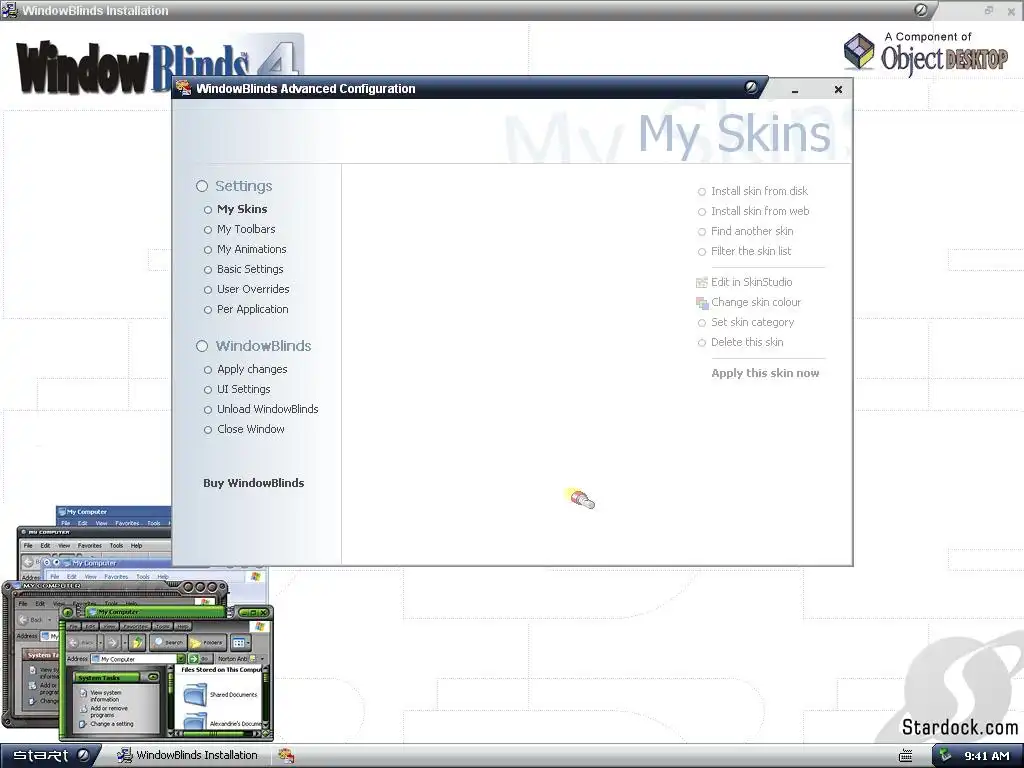Screen dimensions: 1024x768
Task: Choose Find another skin
Action: [x=752, y=231]
